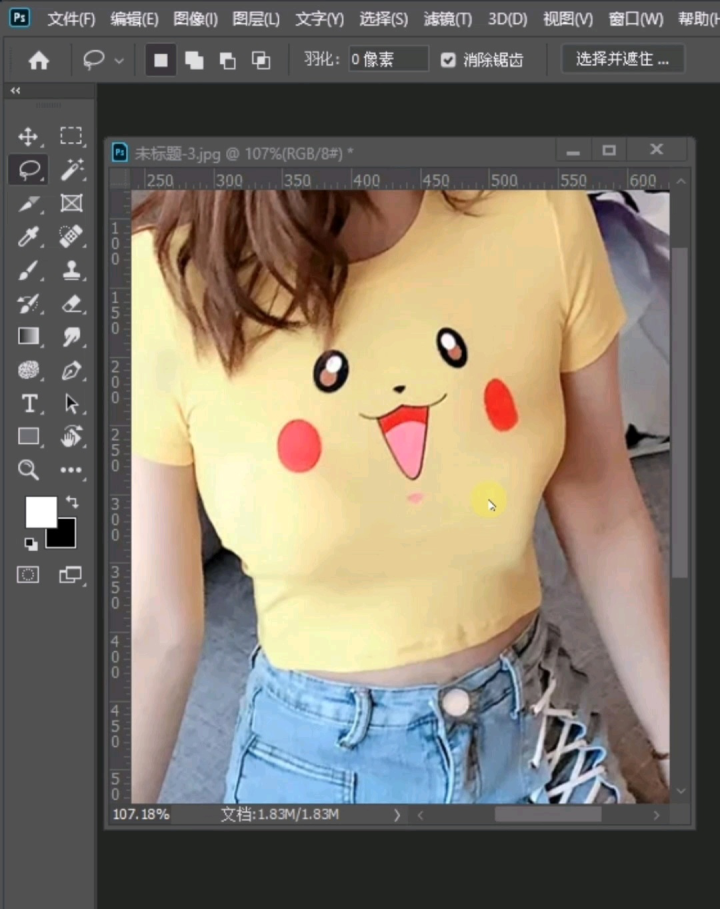Open the 文件(F) menu
This screenshot has height=909, width=720.
pos(71,19)
